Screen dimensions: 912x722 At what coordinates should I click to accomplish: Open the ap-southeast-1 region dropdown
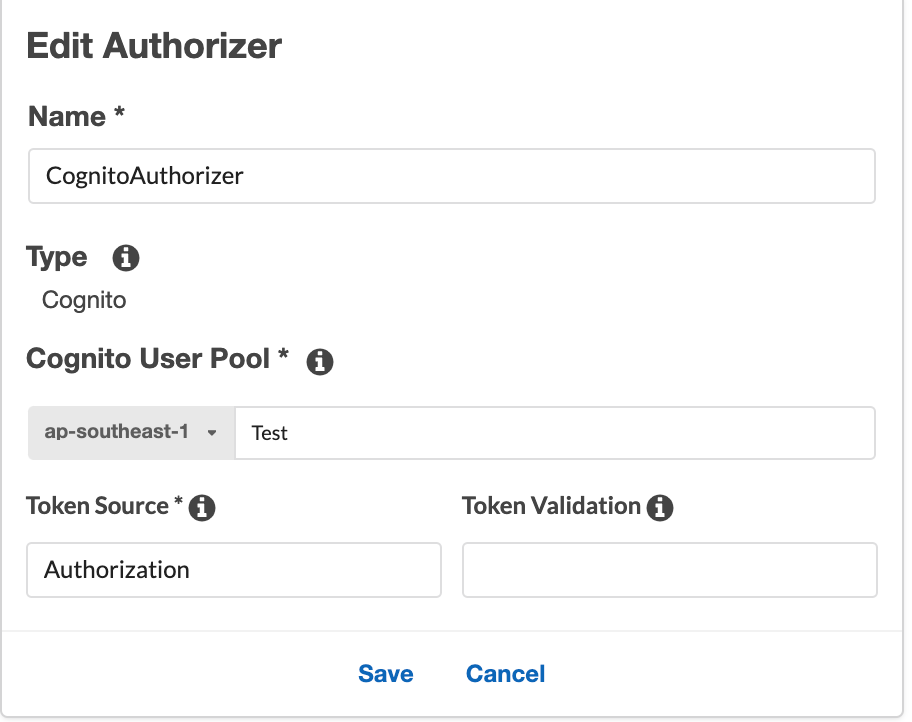coord(130,433)
